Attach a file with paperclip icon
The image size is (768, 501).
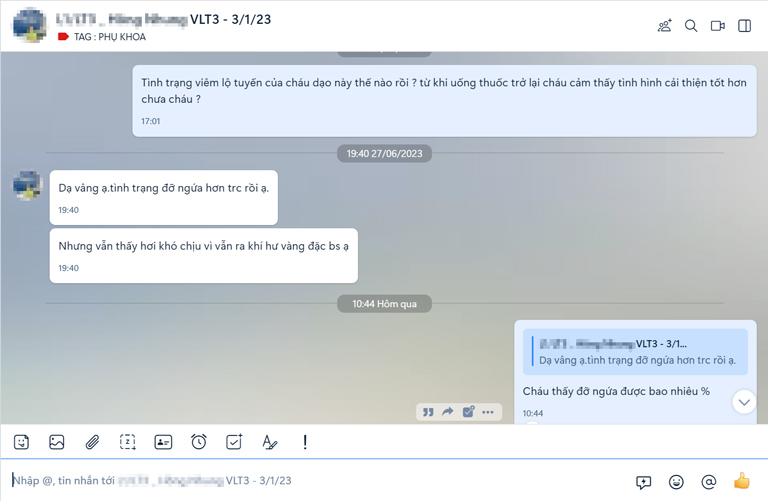(x=92, y=442)
